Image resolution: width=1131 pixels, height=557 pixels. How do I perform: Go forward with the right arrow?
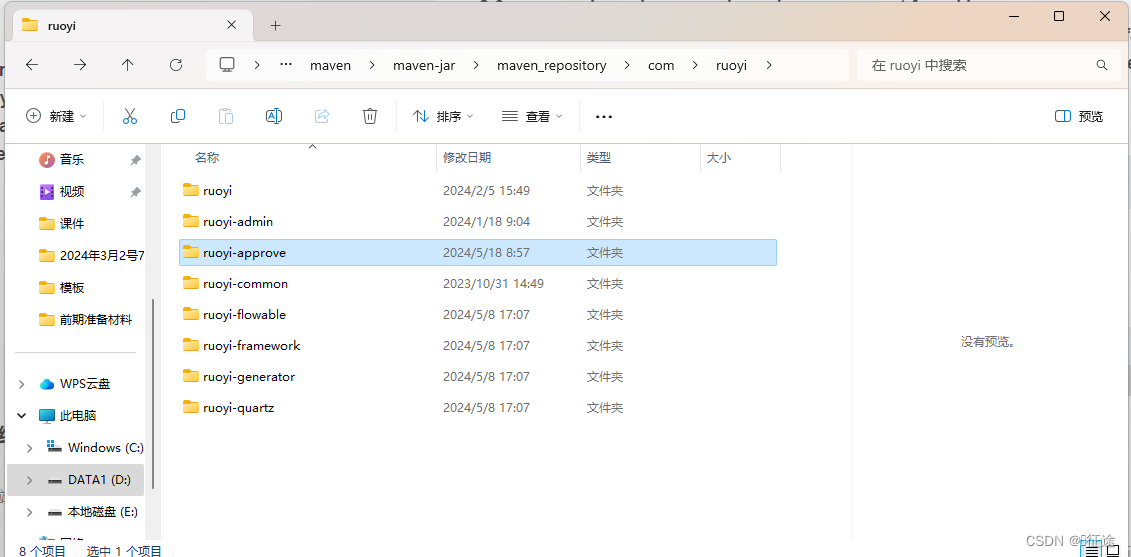pos(80,65)
